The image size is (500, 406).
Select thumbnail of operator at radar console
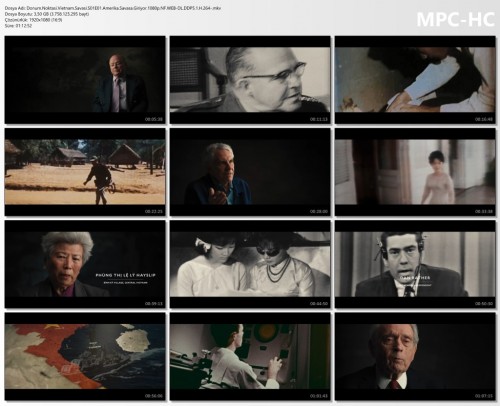click(250, 356)
